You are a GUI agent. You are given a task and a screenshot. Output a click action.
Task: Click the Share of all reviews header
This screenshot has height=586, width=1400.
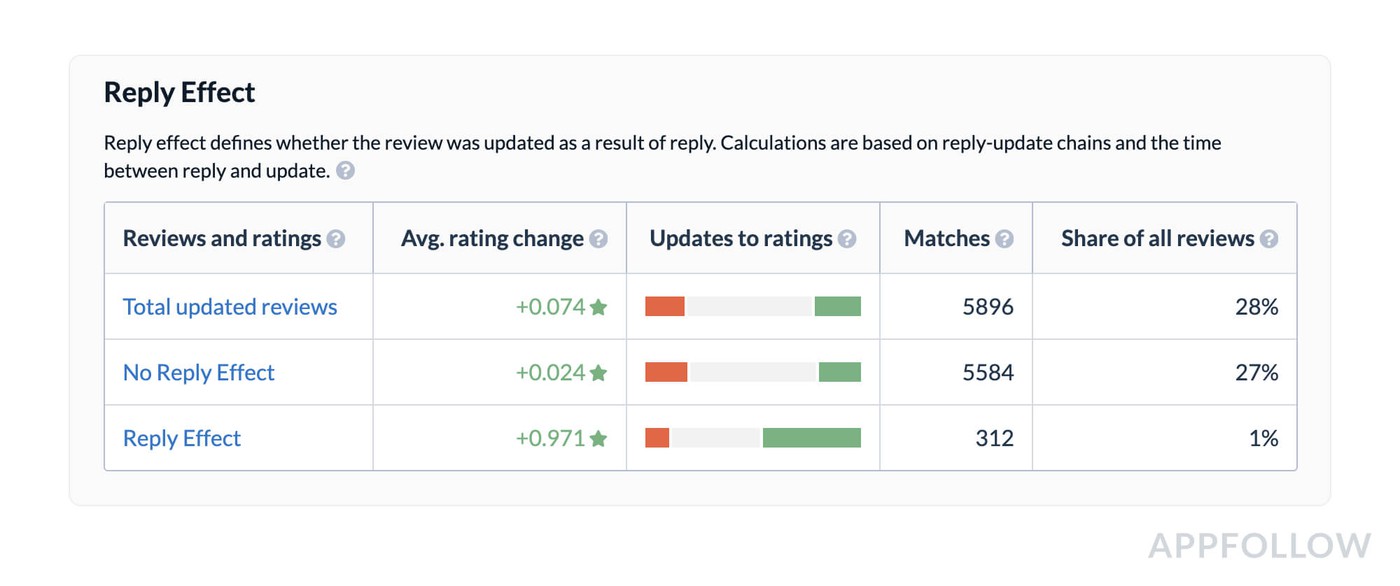point(1157,239)
